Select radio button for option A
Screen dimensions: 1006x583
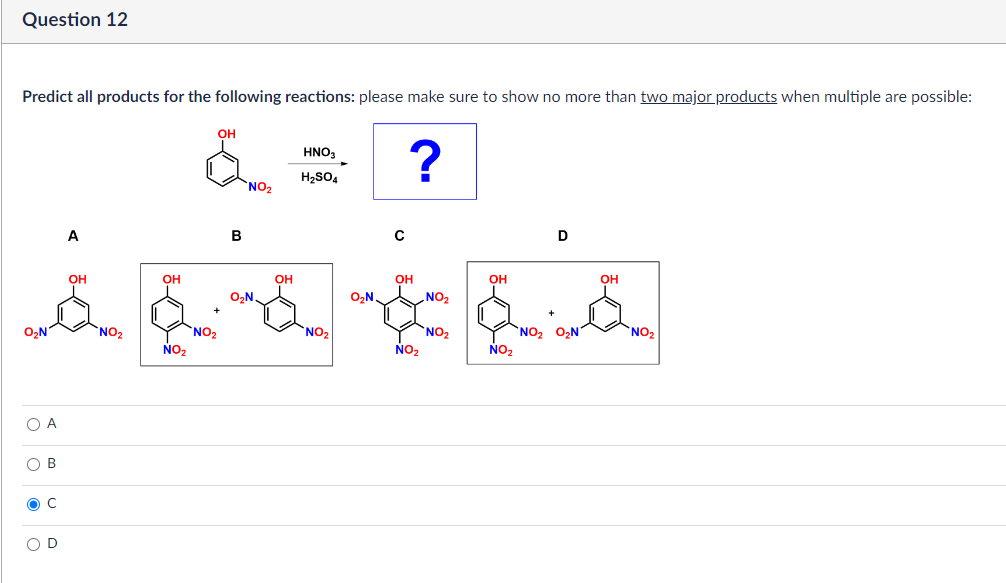tap(33, 424)
